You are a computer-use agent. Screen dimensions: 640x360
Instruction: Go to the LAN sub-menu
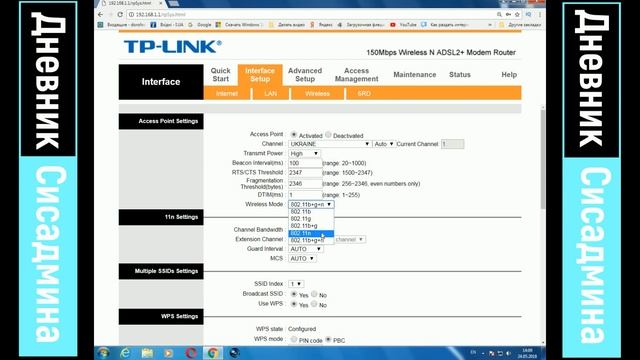270,93
